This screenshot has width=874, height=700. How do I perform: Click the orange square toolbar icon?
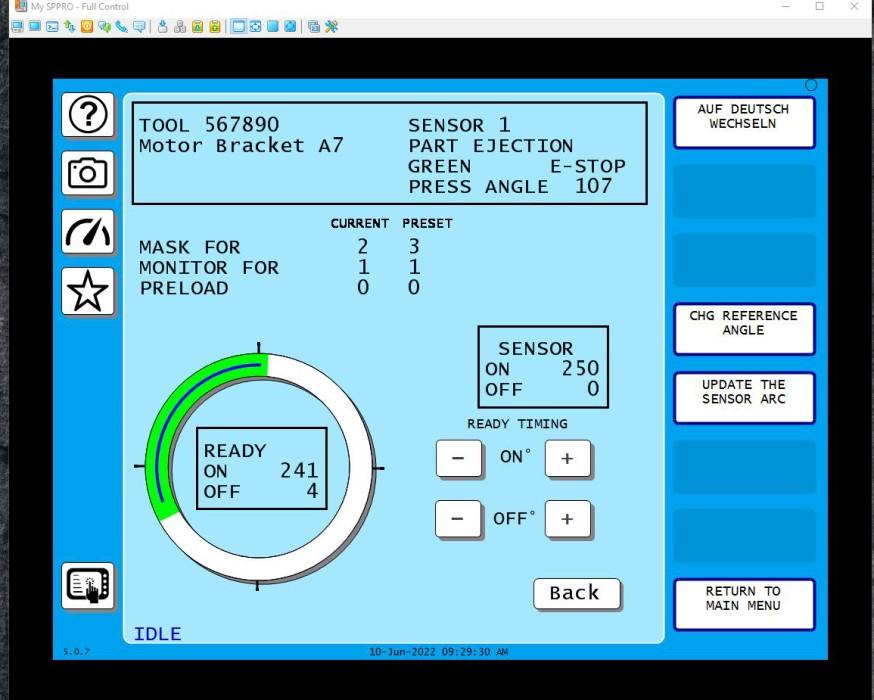pos(87,26)
